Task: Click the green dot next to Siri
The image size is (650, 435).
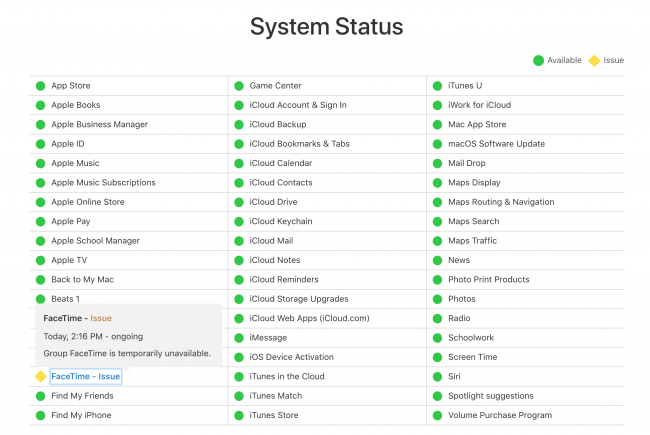Action: (x=437, y=377)
